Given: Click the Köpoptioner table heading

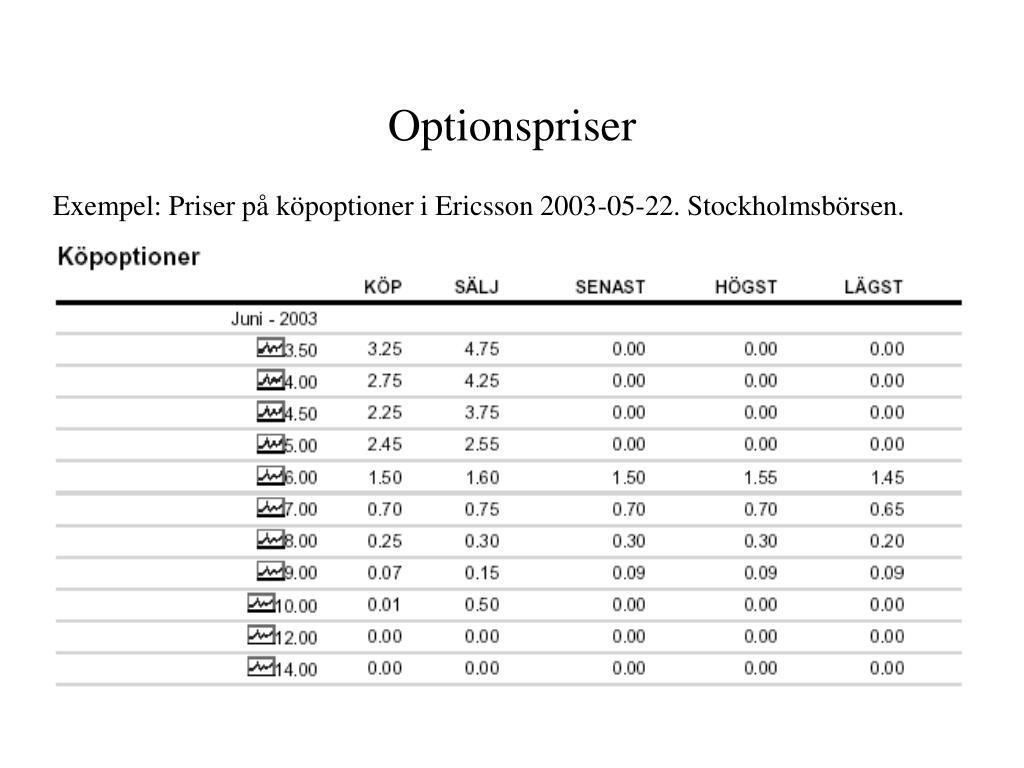Looking at the screenshot, I should (x=129, y=257).
